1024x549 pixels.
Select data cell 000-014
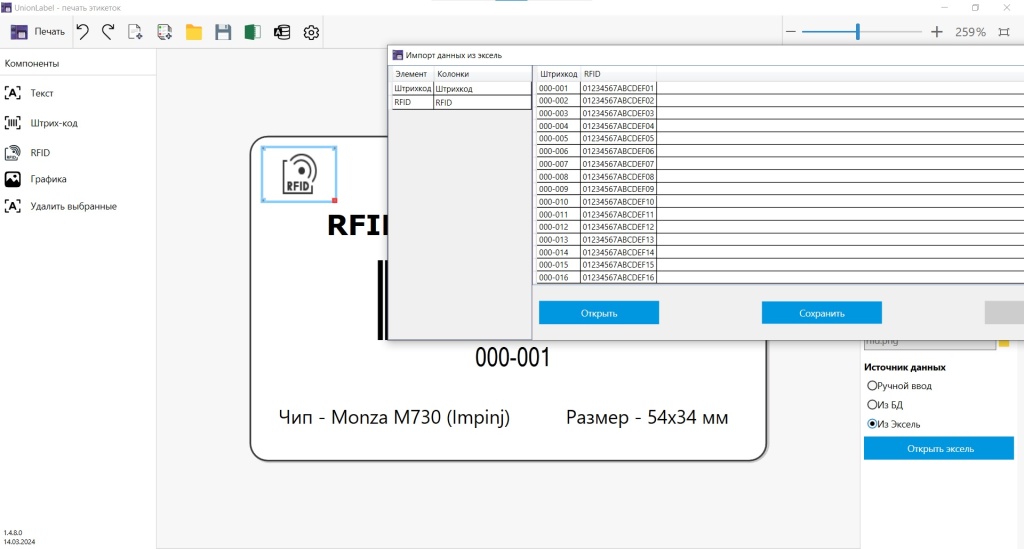point(558,252)
